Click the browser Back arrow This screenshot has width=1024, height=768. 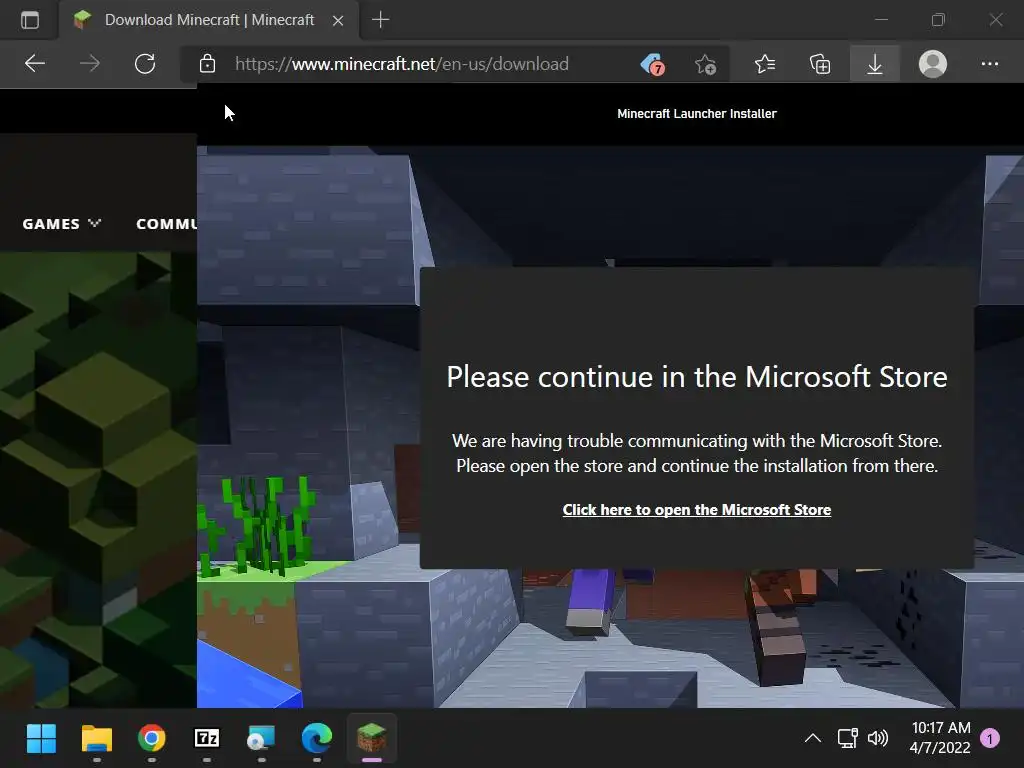(x=35, y=63)
